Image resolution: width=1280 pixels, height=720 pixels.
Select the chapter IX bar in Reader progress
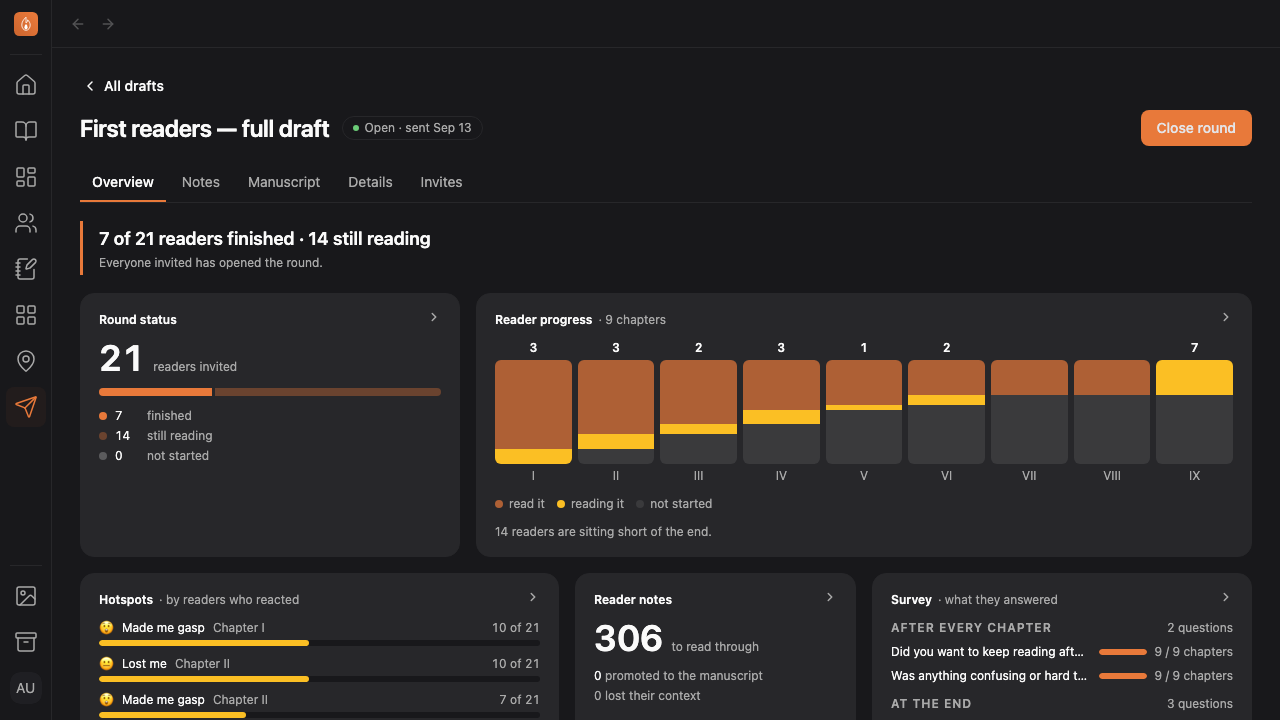(x=1194, y=412)
